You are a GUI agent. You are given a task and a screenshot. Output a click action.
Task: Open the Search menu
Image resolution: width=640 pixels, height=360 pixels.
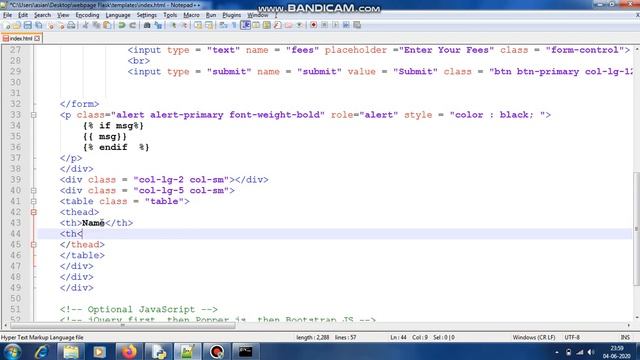tap(42, 15)
